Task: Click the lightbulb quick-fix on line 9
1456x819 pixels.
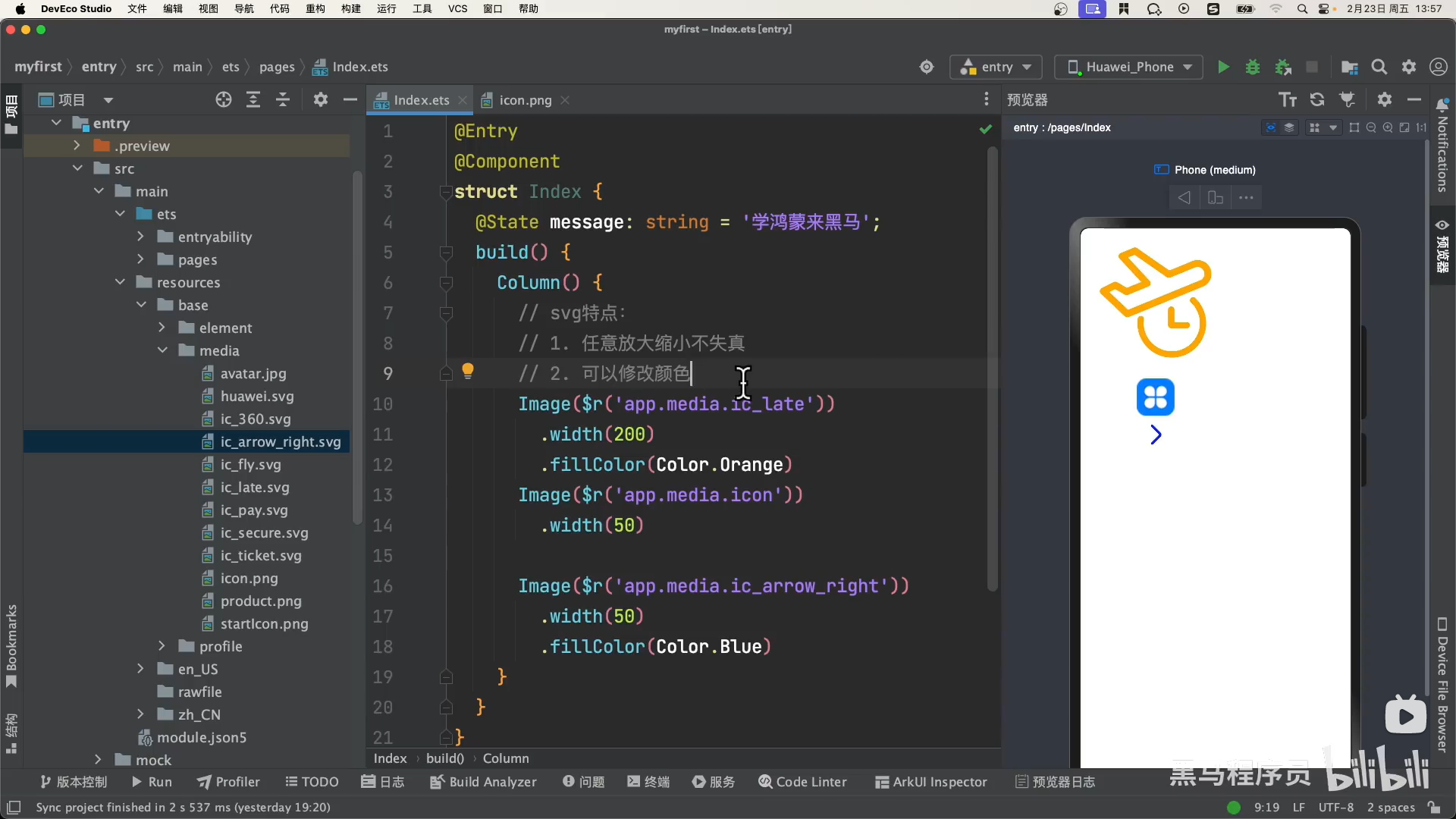Action: tap(468, 371)
